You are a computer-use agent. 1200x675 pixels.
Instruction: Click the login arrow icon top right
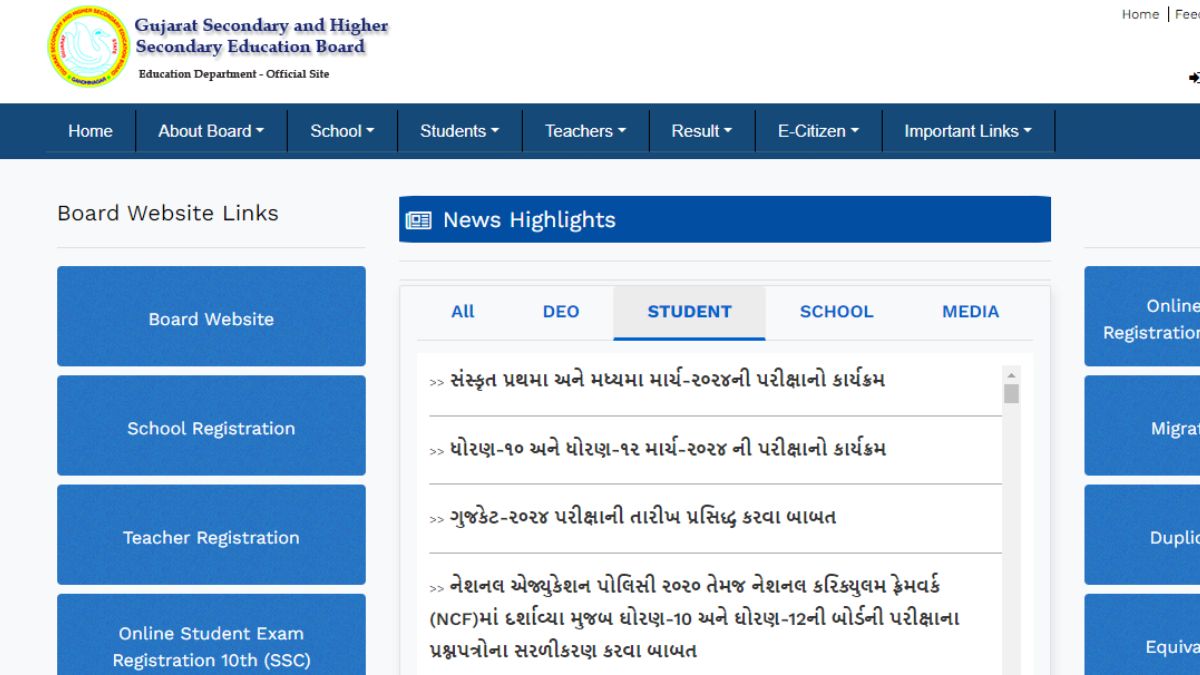tap(1192, 75)
